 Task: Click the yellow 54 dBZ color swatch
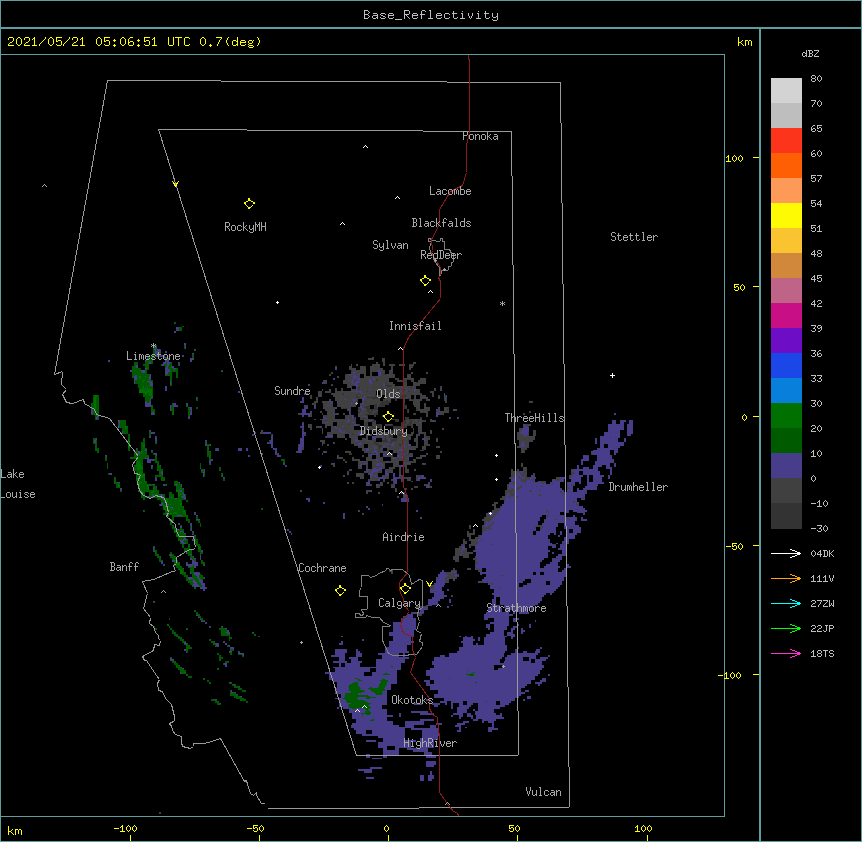point(786,215)
